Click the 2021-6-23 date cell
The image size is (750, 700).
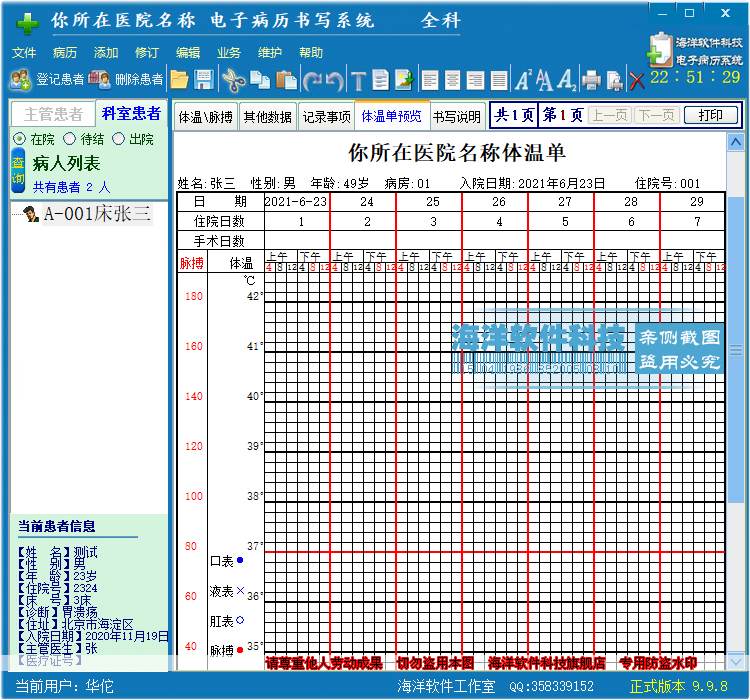tap(296, 201)
